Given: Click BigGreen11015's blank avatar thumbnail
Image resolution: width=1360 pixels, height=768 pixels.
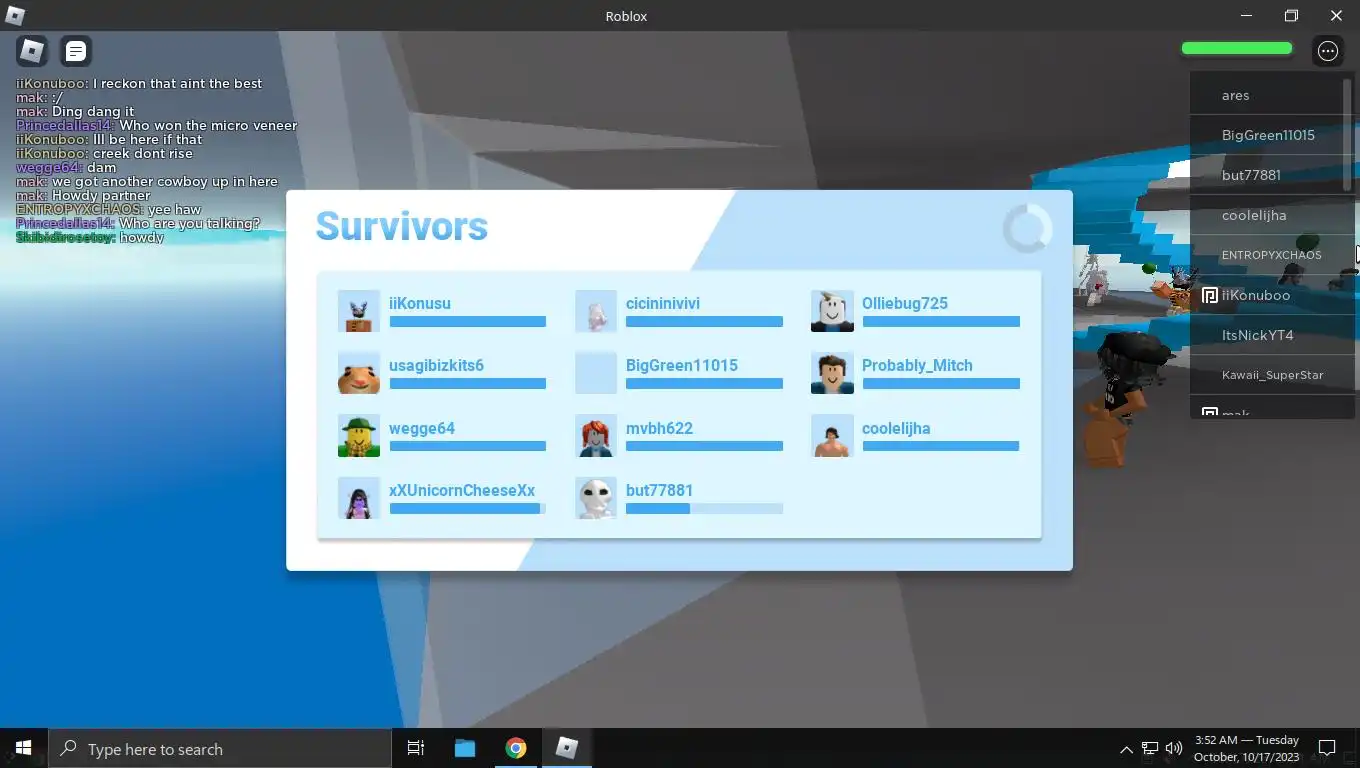Looking at the screenshot, I should click(x=596, y=373).
